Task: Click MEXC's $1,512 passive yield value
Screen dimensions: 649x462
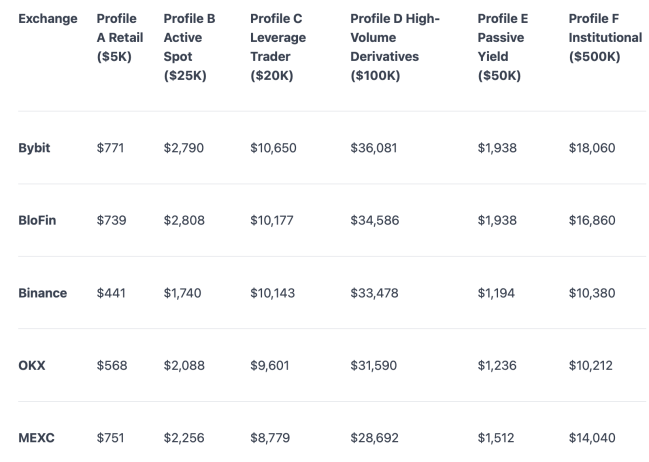Action: (496, 438)
